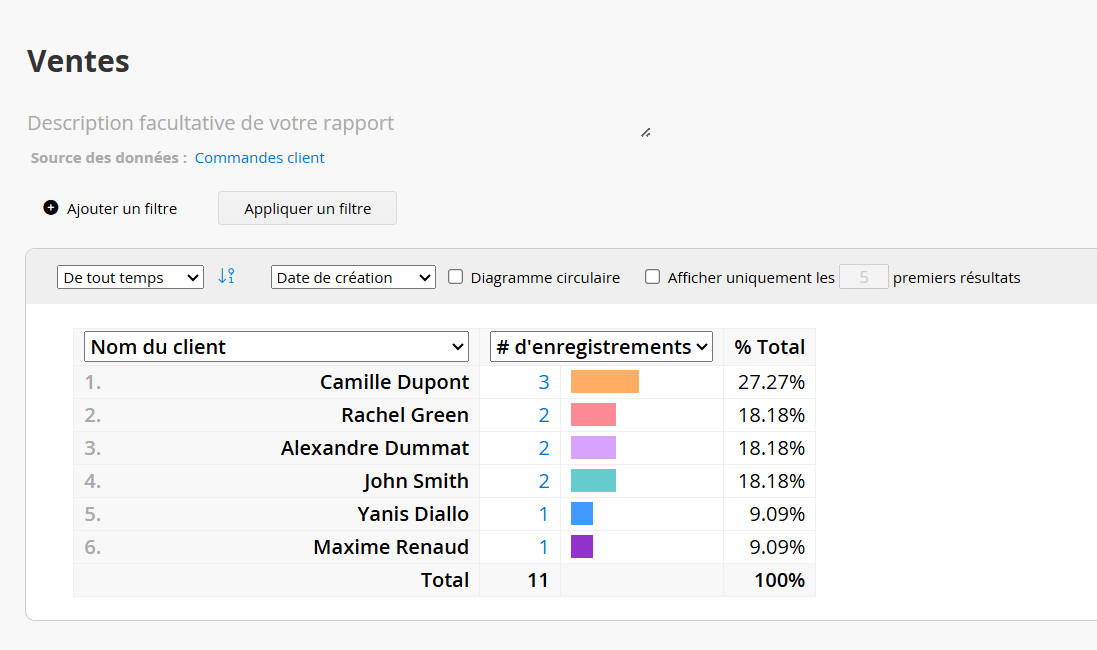Click the description field resize handle

click(645, 133)
